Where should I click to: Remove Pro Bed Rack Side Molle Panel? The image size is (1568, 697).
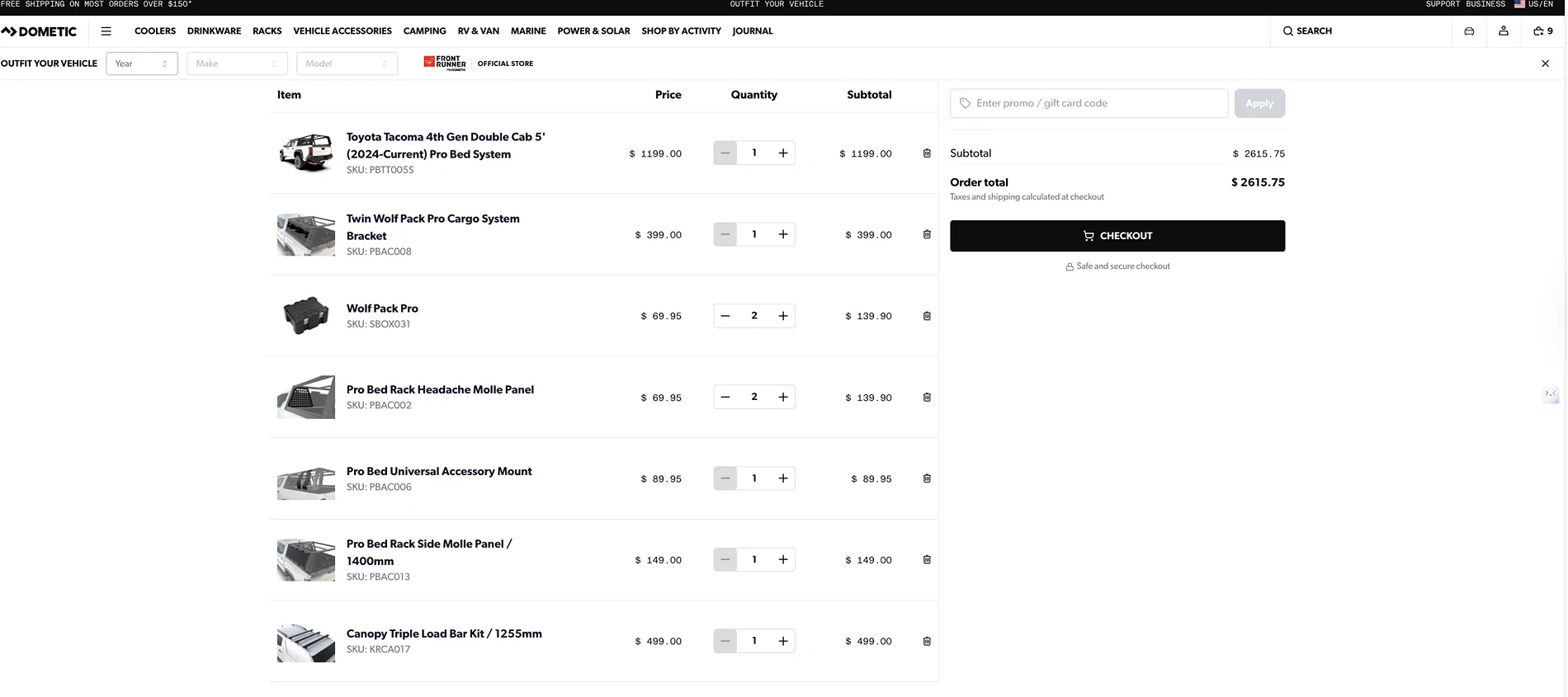(927, 559)
